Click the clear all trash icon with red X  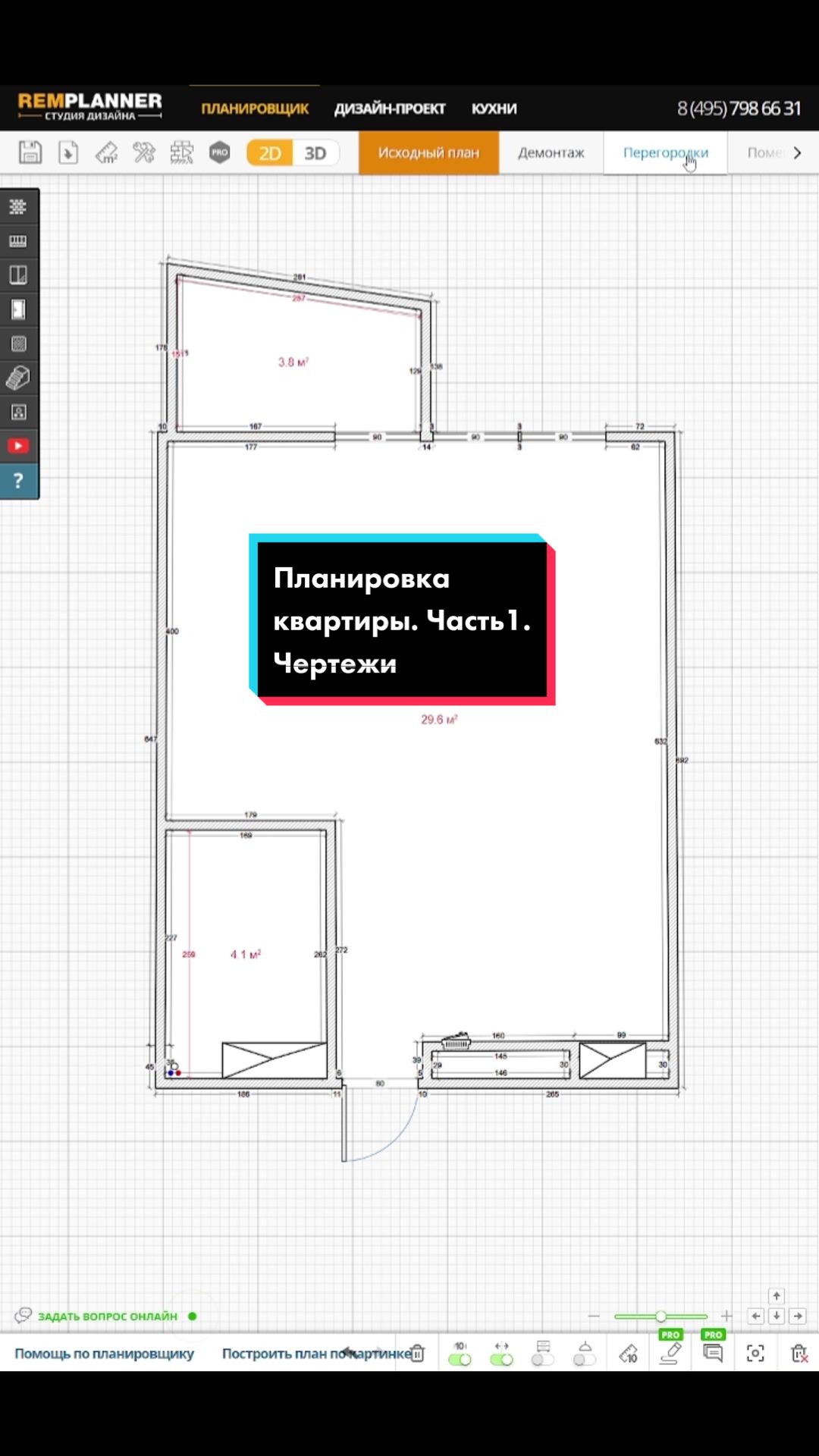(x=799, y=1354)
